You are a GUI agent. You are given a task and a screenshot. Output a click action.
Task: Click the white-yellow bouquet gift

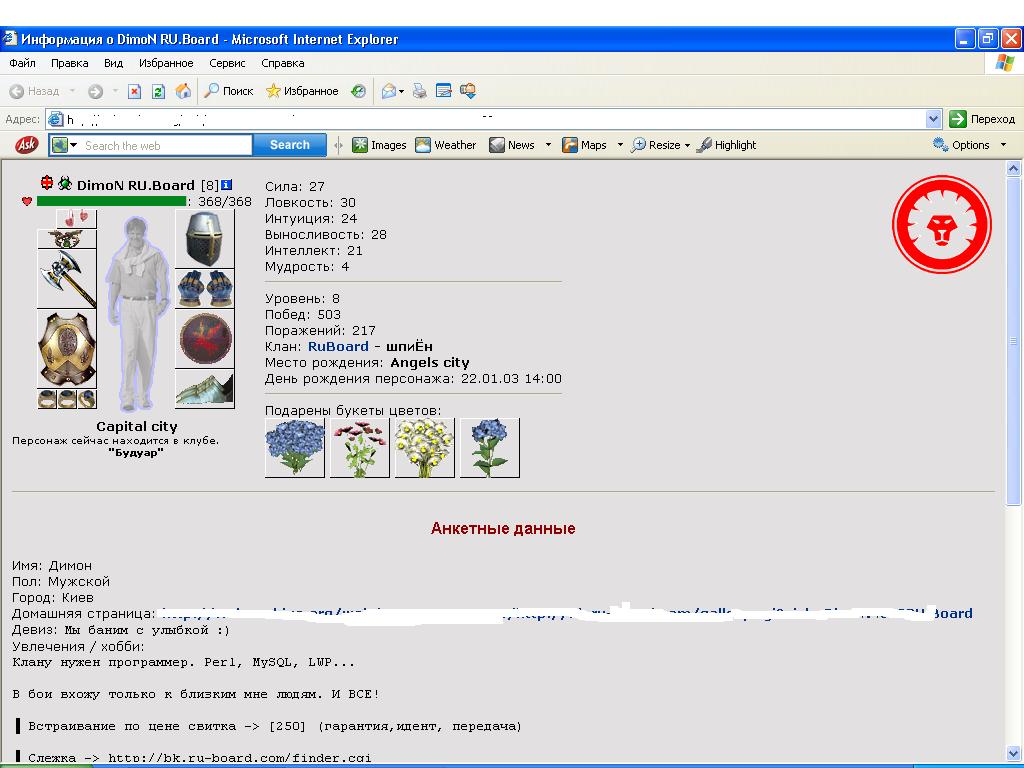[x=424, y=448]
